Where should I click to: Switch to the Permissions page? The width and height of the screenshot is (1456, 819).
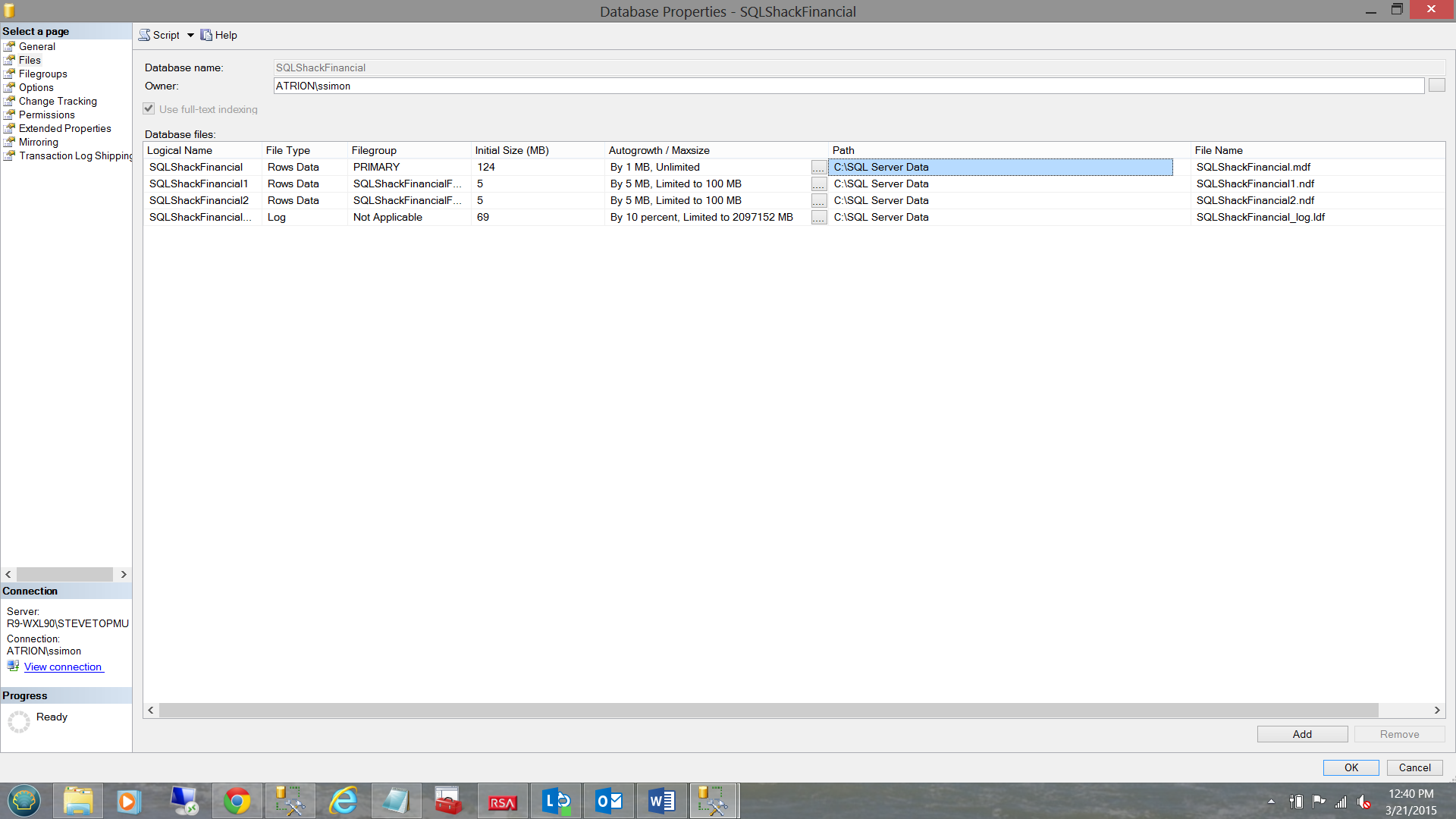coord(46,115)
